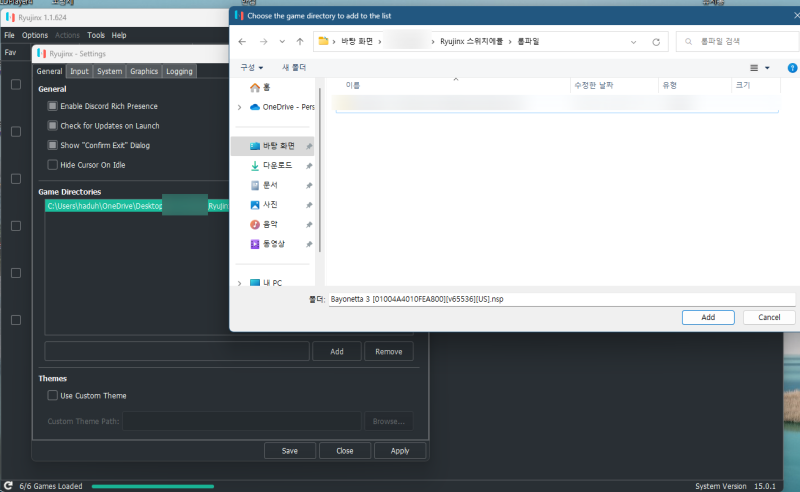800x492 pixels.
Task: Expand the OneDrive tree node
Action: pos(239,107)
